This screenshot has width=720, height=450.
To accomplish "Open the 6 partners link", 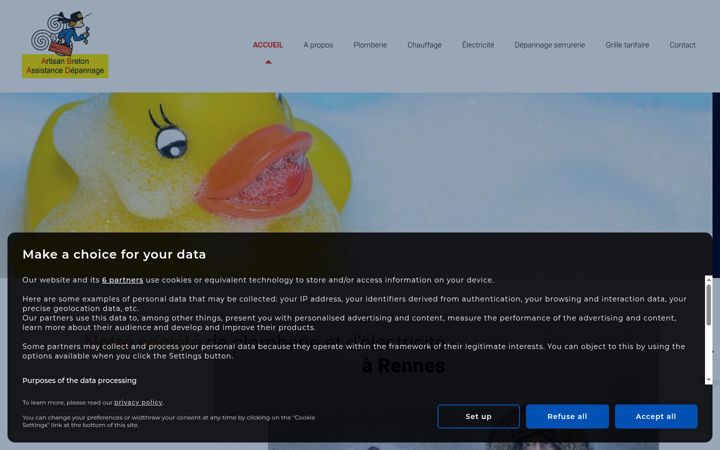I will click(x=123, y=280).
